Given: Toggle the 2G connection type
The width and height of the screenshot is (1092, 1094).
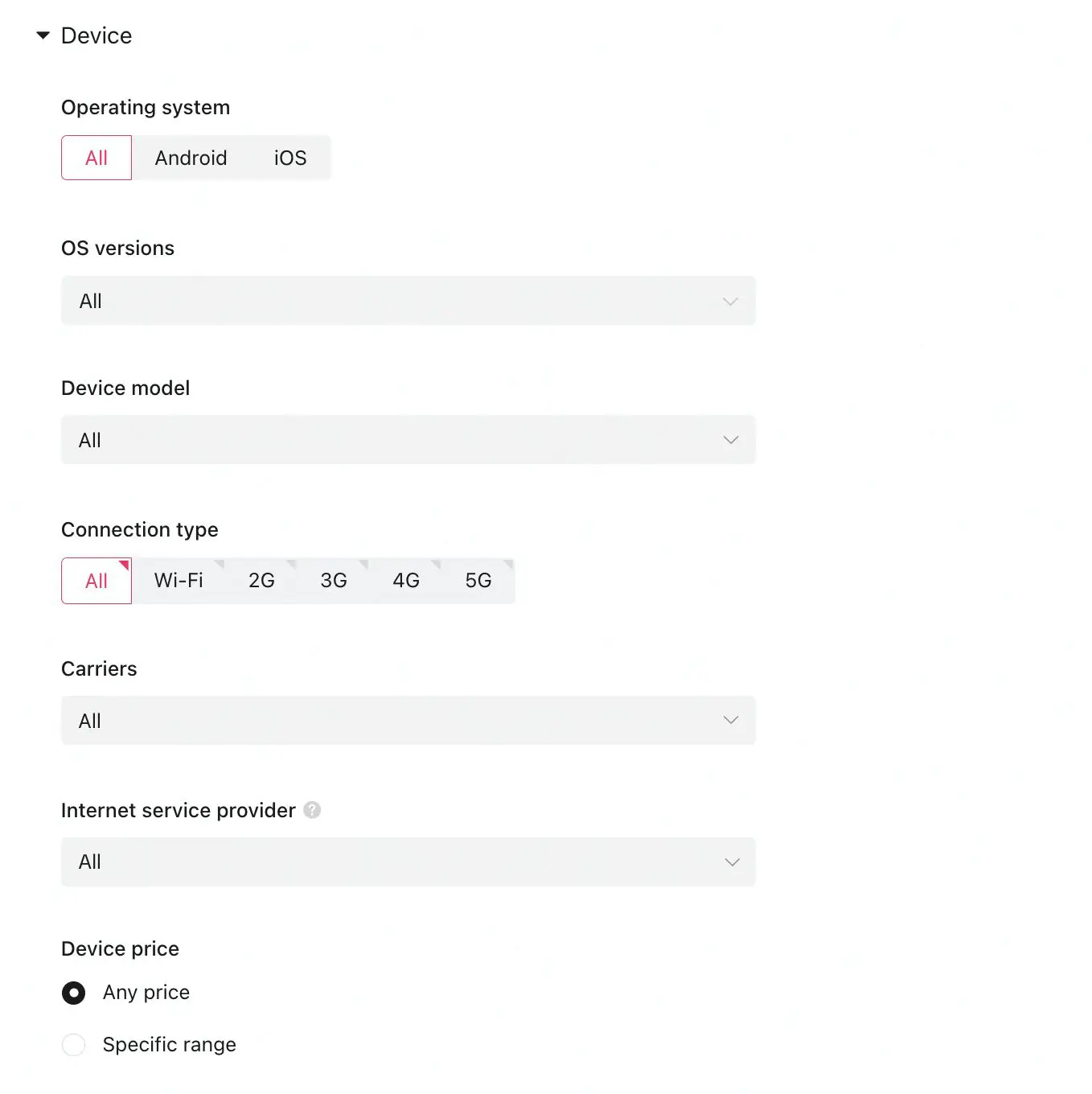Looking at the screenshot, I should [x=261, y=581].
